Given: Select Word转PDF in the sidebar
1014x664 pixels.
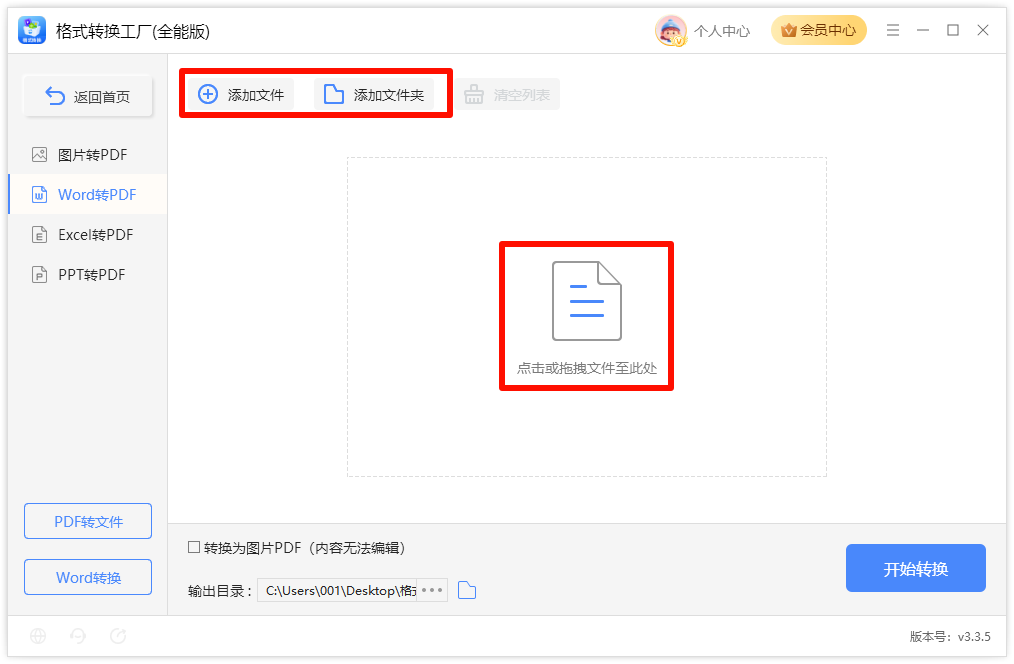Looking at the screenshot, I should [87, 195].
